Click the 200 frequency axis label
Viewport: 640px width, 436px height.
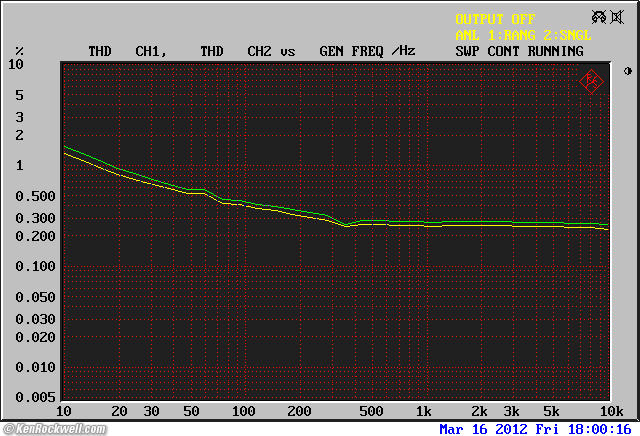[299, 411]
